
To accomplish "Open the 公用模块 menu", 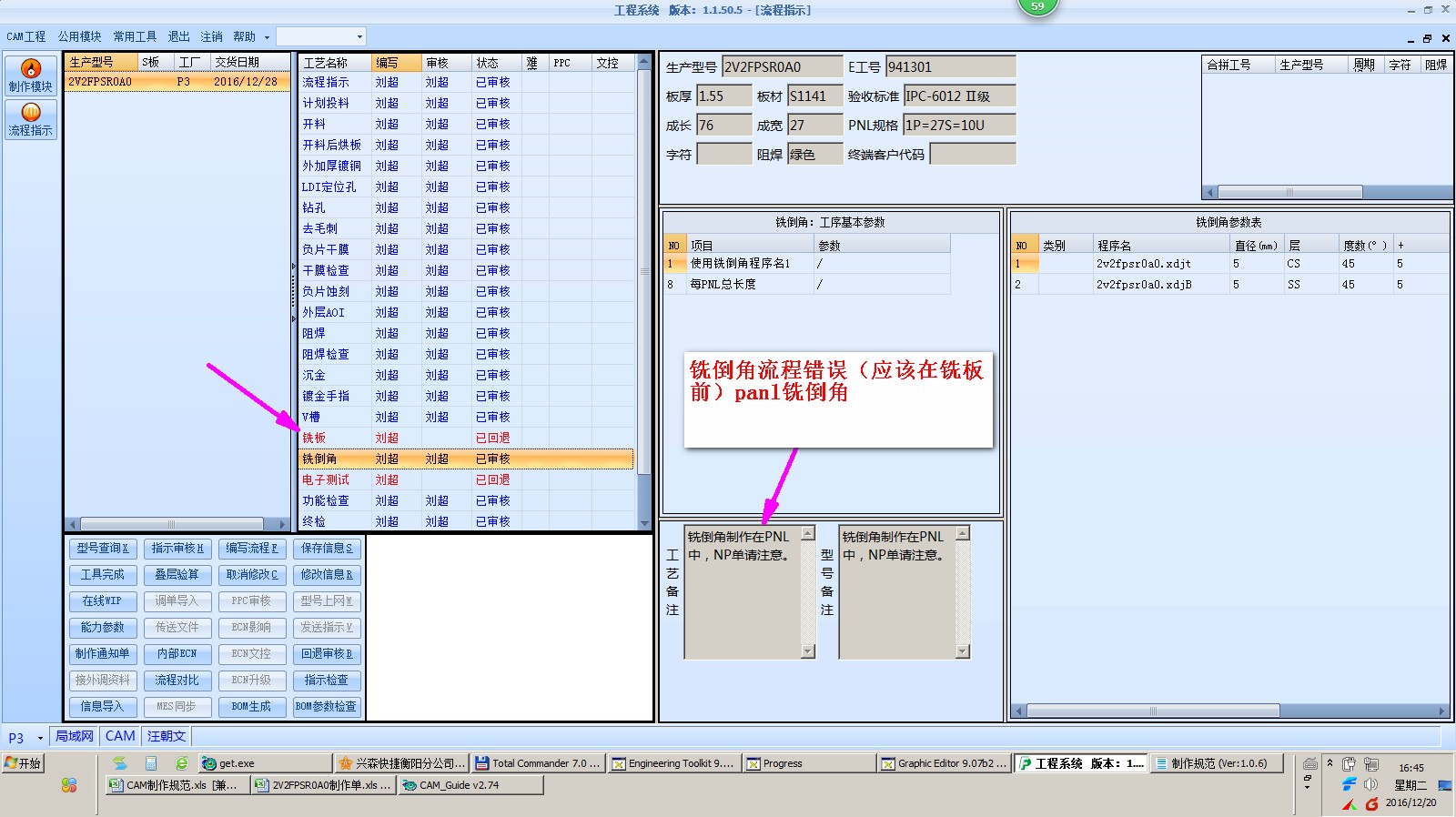I will click(80, 36).
